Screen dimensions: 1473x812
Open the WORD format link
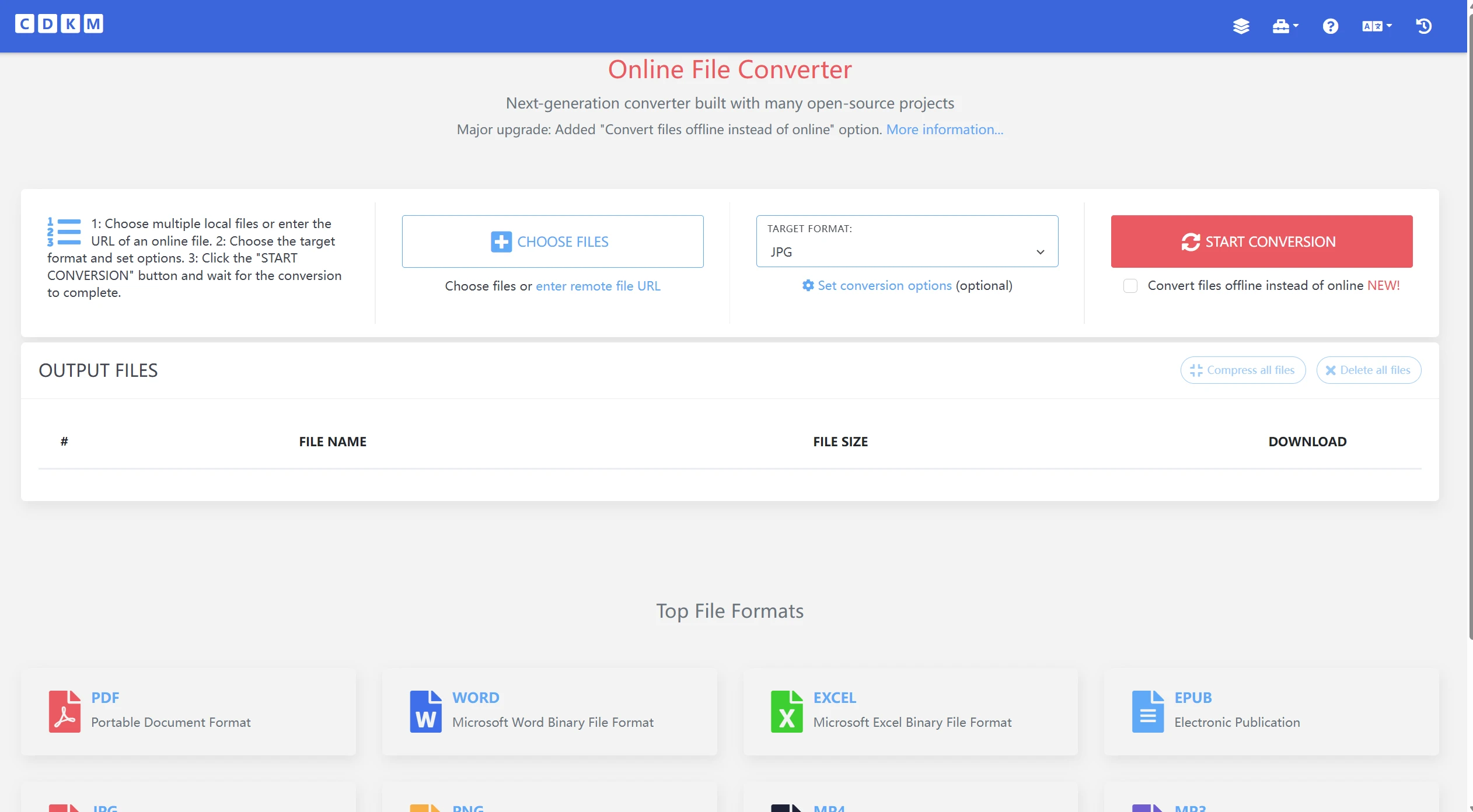click(x=476, y=698)
